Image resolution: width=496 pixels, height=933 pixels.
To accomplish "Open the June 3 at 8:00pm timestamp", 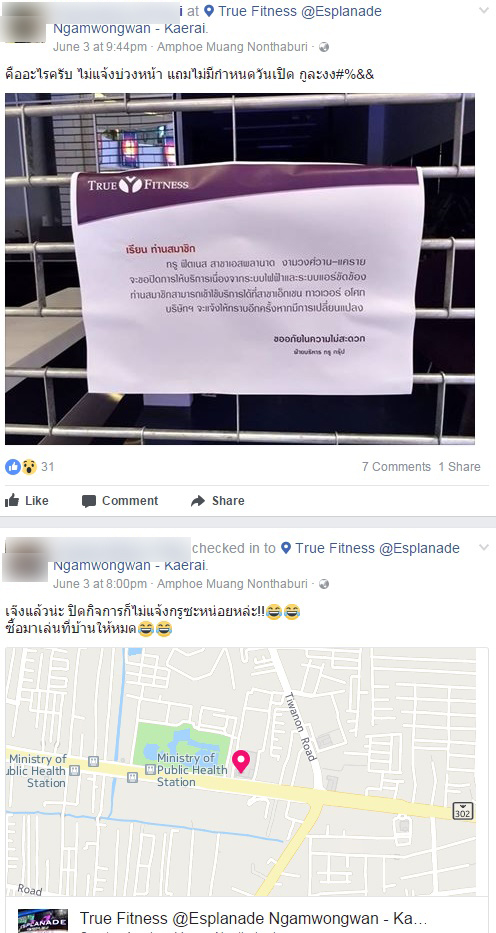I will coord(100,584).
